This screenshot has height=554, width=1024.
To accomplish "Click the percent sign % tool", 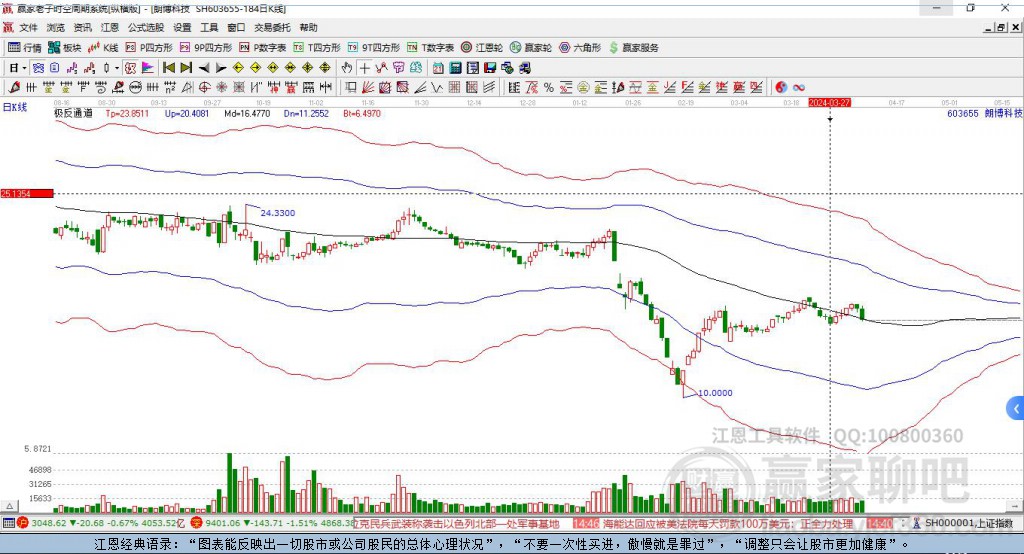I will 549,87.
